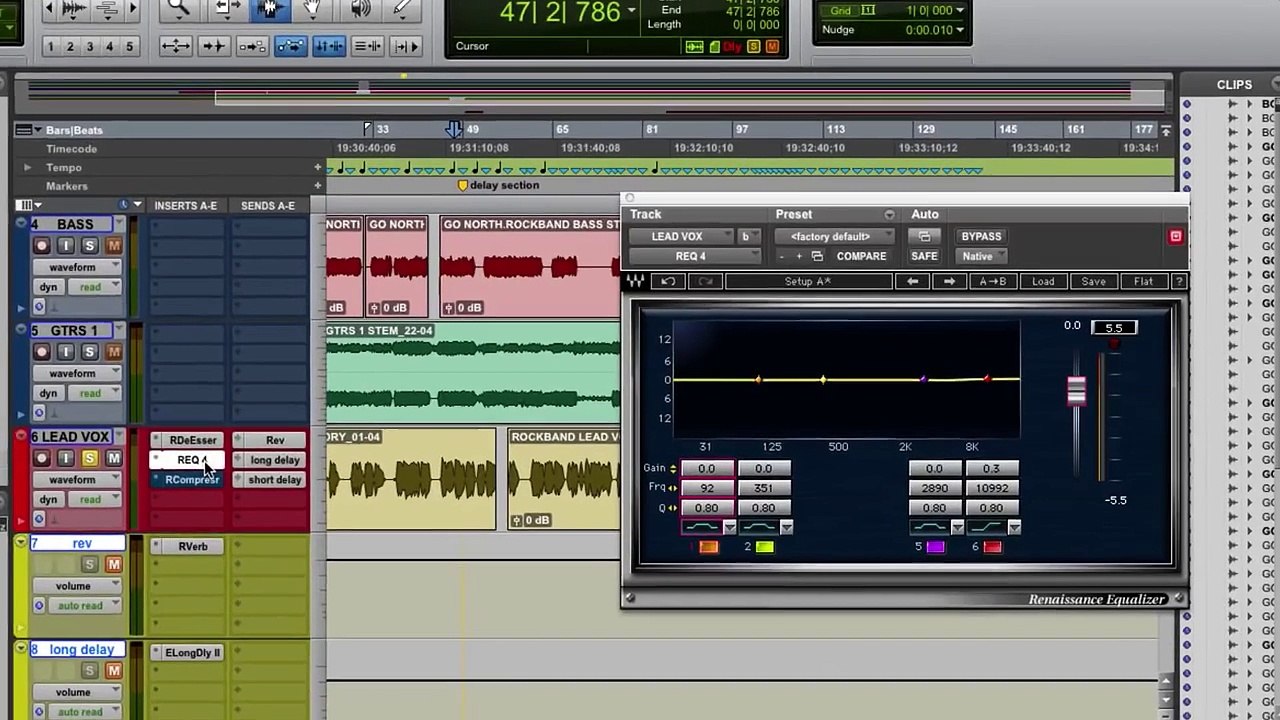Select the Grabber hand tool
The height and width of the screenshot is (720, 1280).
pyautogui.click(x=313, y=8)
